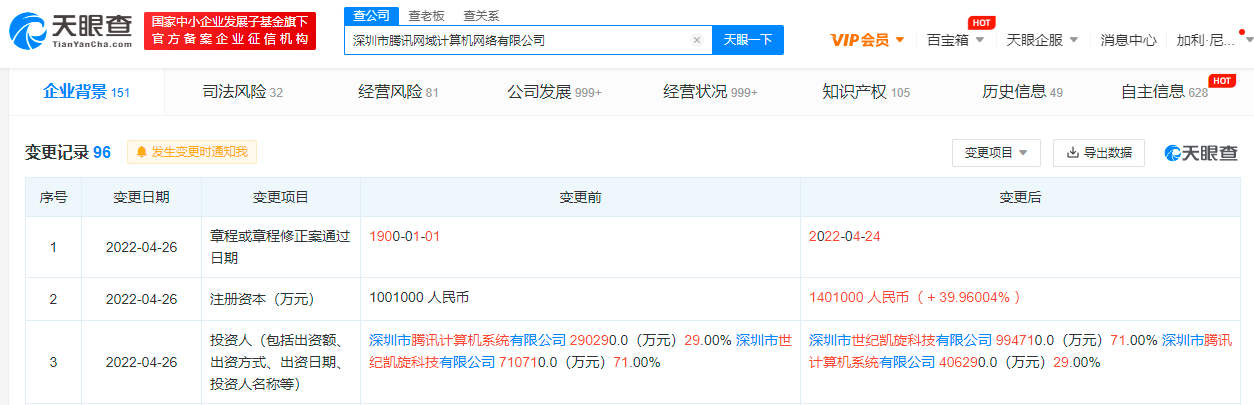Select the 历史信息 tab
1254x405 pixels.
click(1022, 92)
